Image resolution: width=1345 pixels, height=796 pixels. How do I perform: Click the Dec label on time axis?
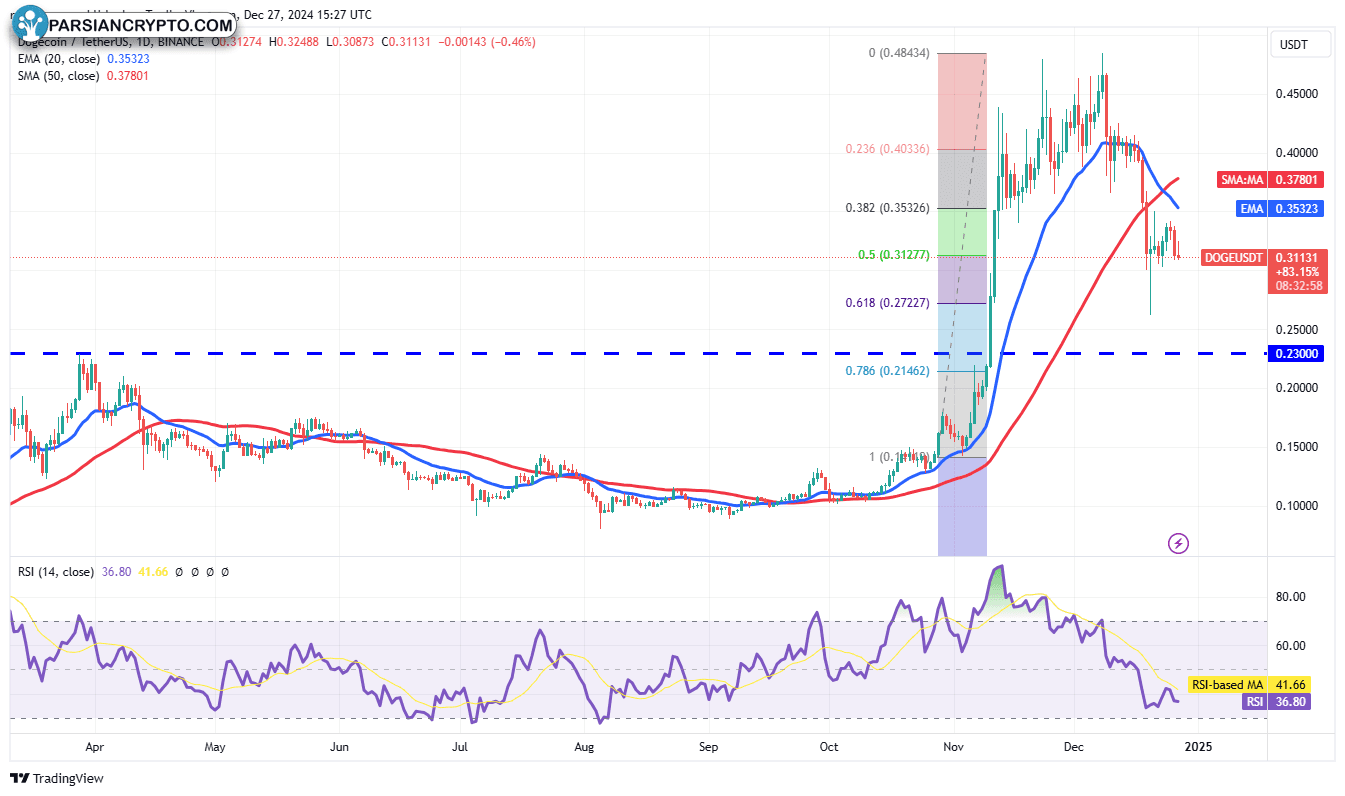[x=1074, y=746]
